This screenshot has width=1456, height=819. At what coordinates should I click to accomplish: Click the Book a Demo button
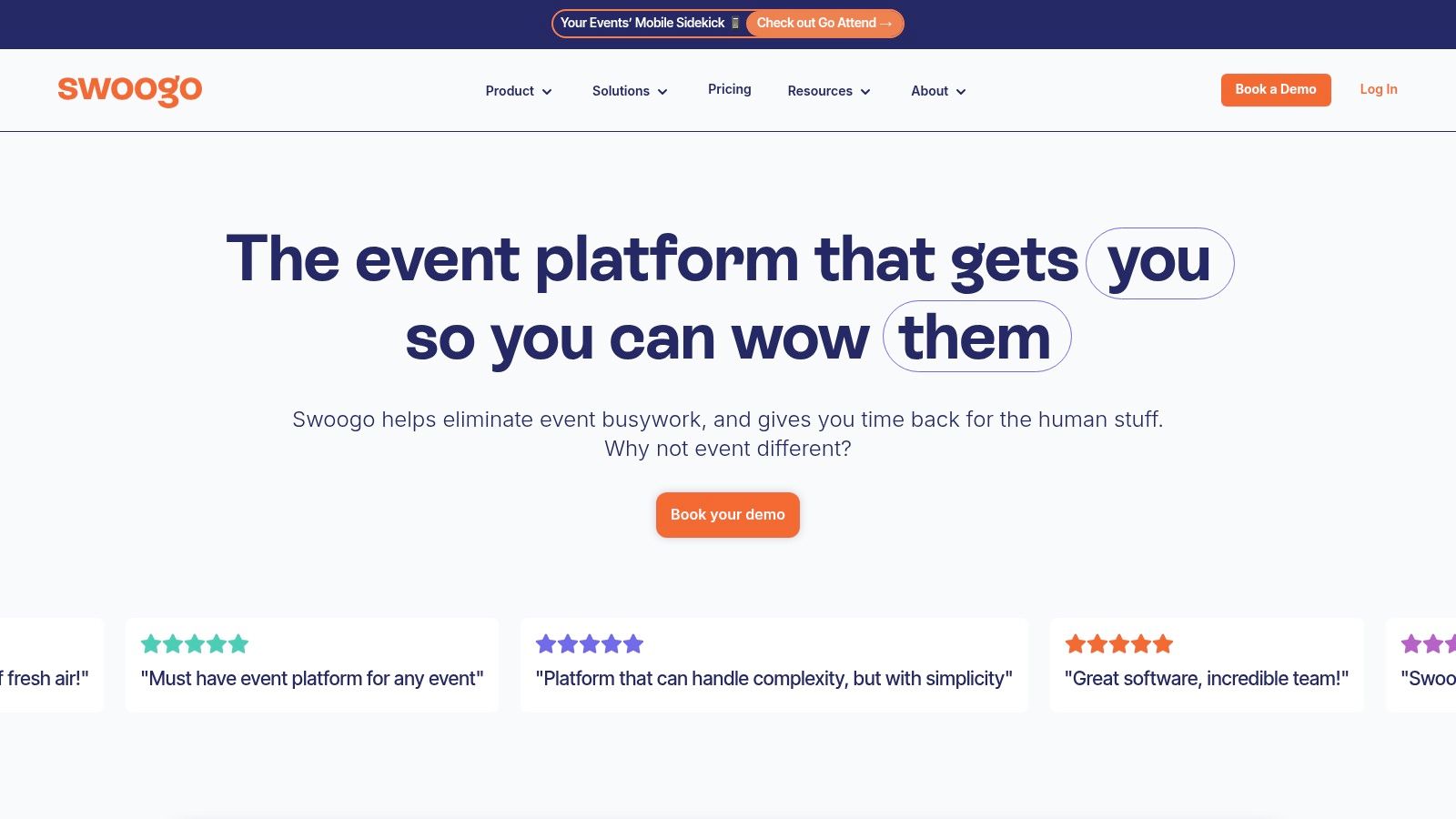coord(1276,90)
